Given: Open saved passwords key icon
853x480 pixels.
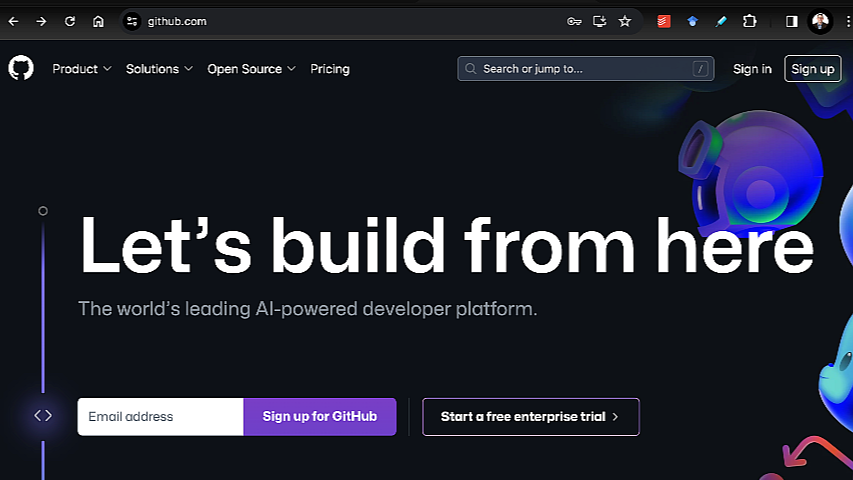Looking at the screenshot, I should point(574,21).
